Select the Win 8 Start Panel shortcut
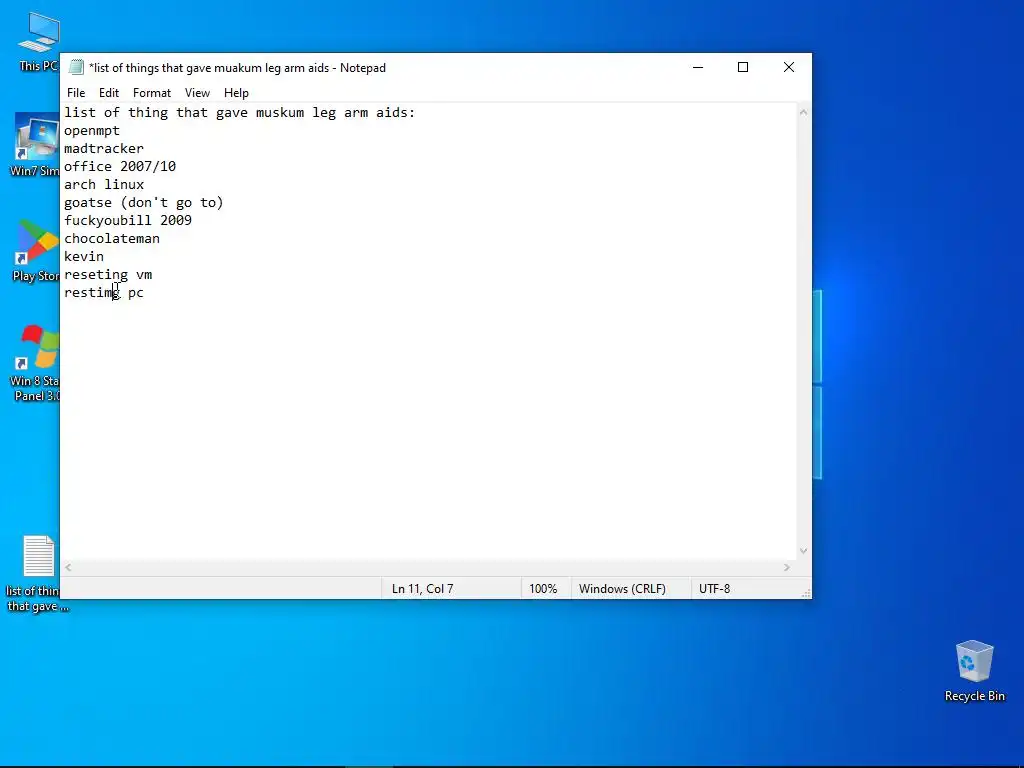The width and height of the screenshot is (1024, 768). (x=36, y=362)
